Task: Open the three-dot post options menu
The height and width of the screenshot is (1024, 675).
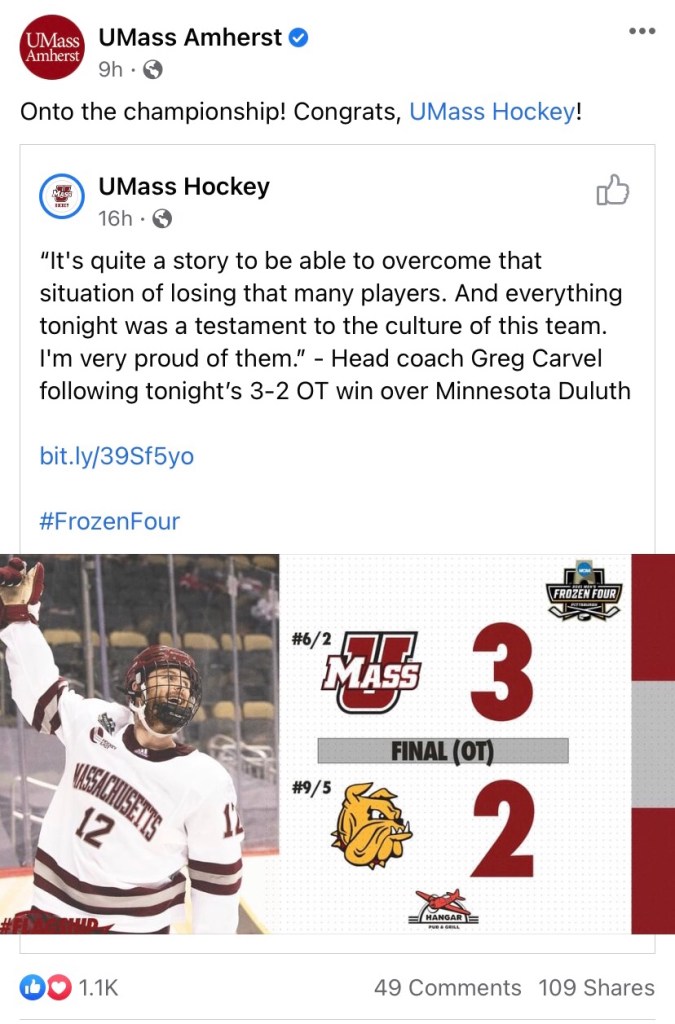Action: 641,31
